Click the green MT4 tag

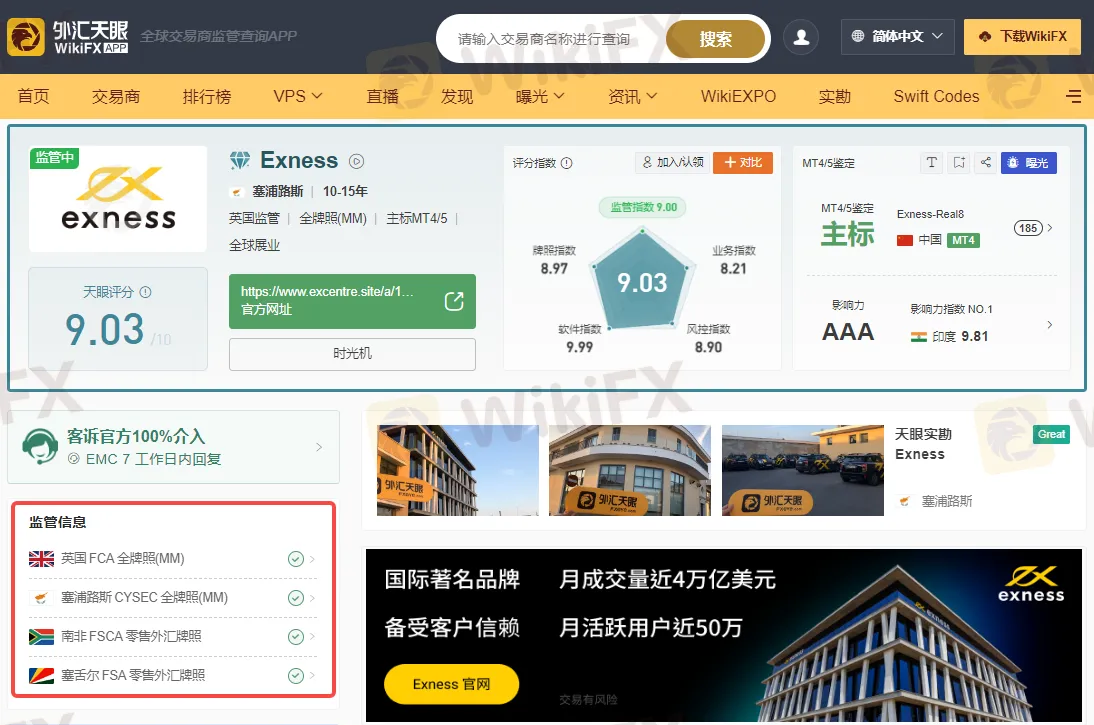964,240
